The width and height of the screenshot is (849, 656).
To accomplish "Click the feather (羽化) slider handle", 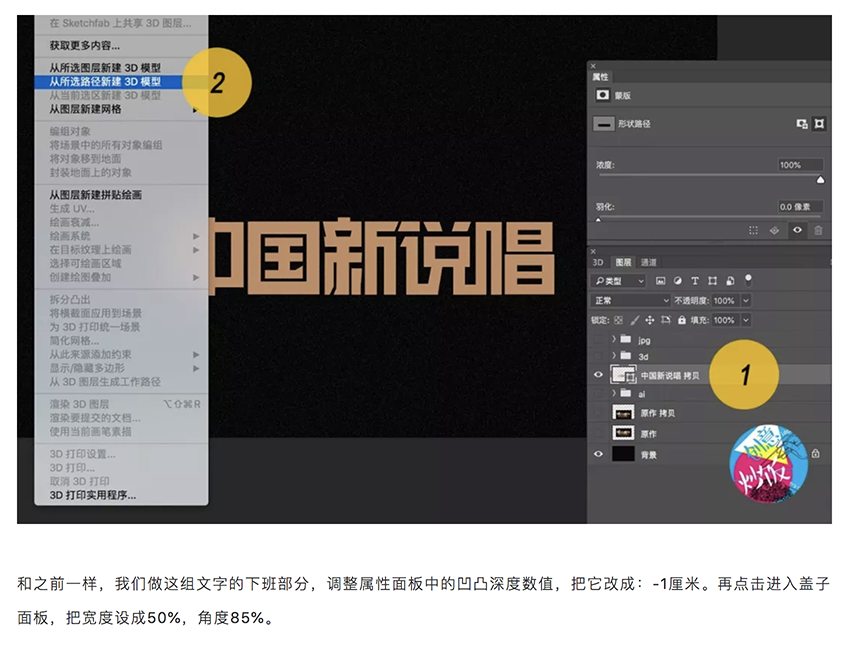I will coord(598,220).
